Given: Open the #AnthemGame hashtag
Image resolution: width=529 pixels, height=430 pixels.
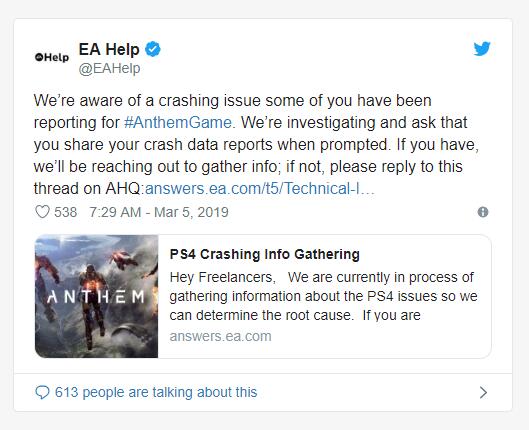Looking at the screenshot, I should (179, 122).
